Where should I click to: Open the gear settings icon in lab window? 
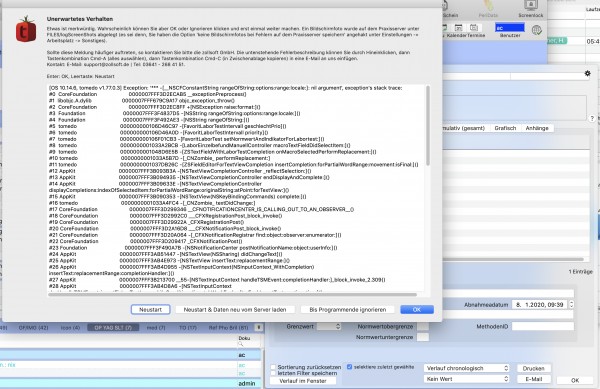coord(587,73)
